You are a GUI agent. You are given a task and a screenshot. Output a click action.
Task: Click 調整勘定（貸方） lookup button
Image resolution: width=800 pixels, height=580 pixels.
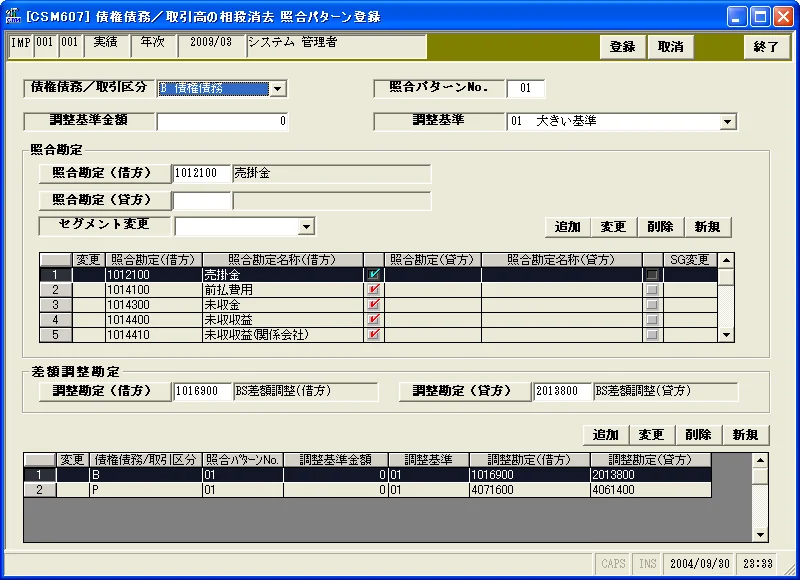[464, 391]
